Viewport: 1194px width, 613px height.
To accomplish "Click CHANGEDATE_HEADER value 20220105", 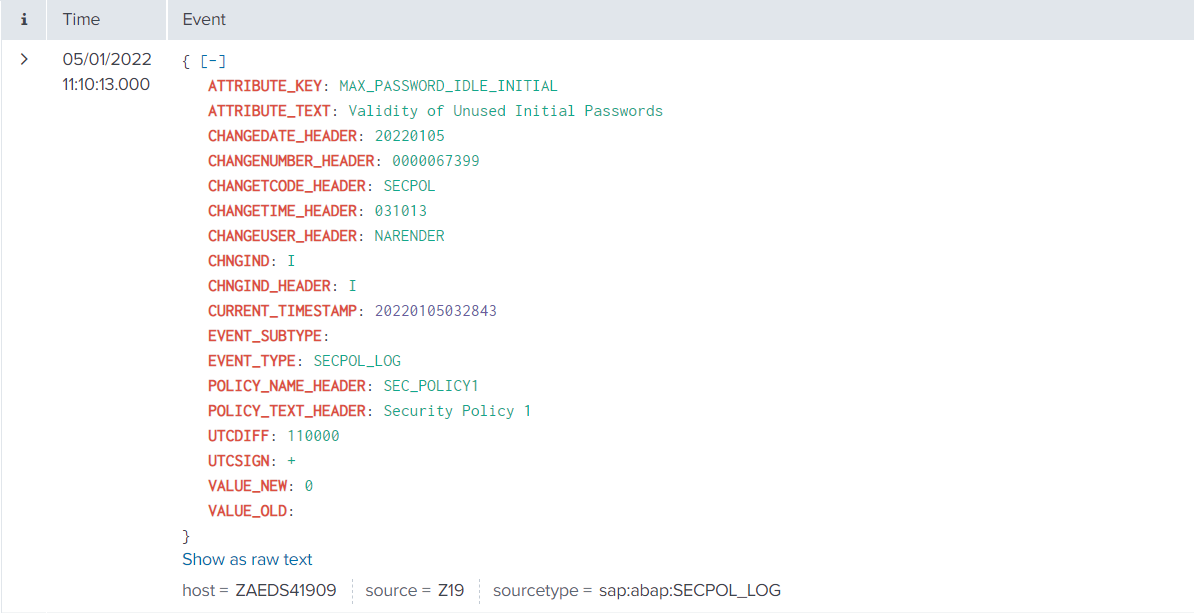I will pyautogui.click(x=409, y=136).
